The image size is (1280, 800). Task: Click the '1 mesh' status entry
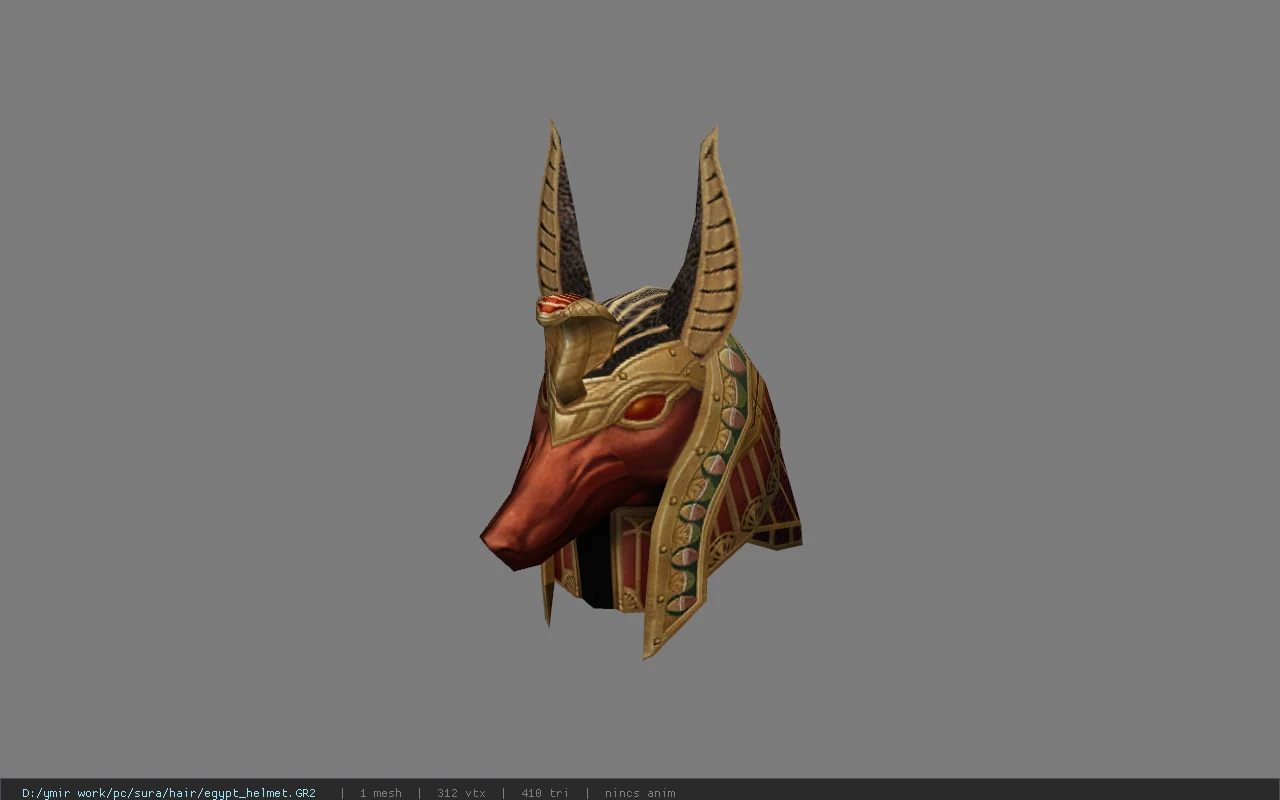[x=381, y=793]
